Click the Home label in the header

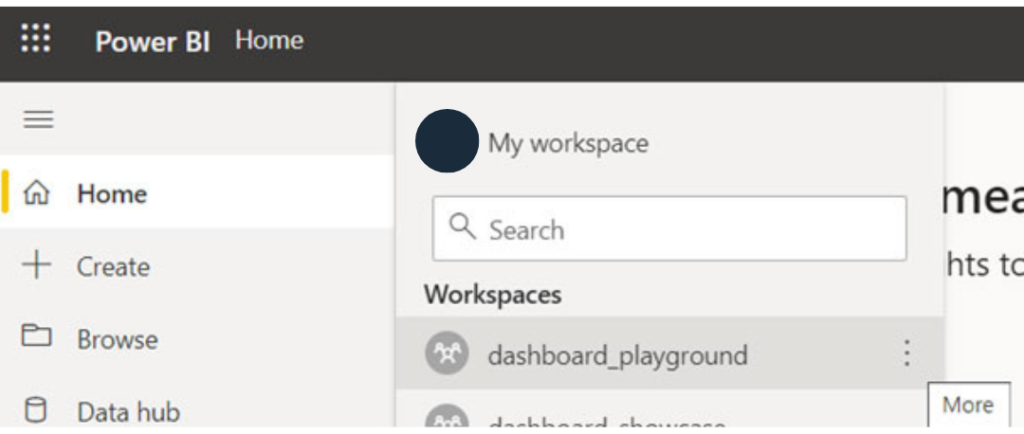coord(269,41)
